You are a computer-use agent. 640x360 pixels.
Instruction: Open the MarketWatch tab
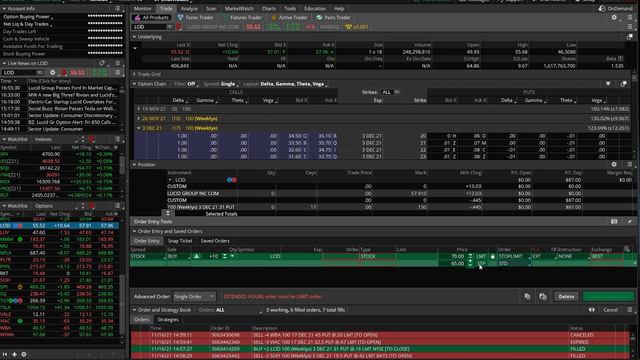tap(239, 9)
